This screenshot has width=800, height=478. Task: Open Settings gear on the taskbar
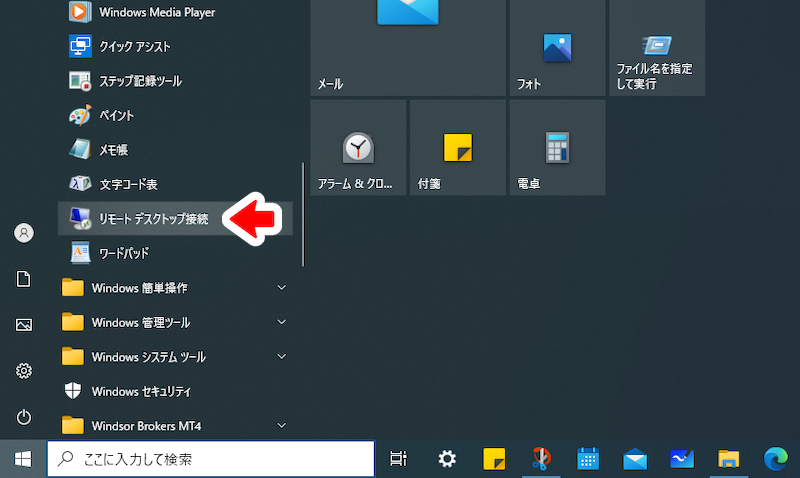(447, 459)
